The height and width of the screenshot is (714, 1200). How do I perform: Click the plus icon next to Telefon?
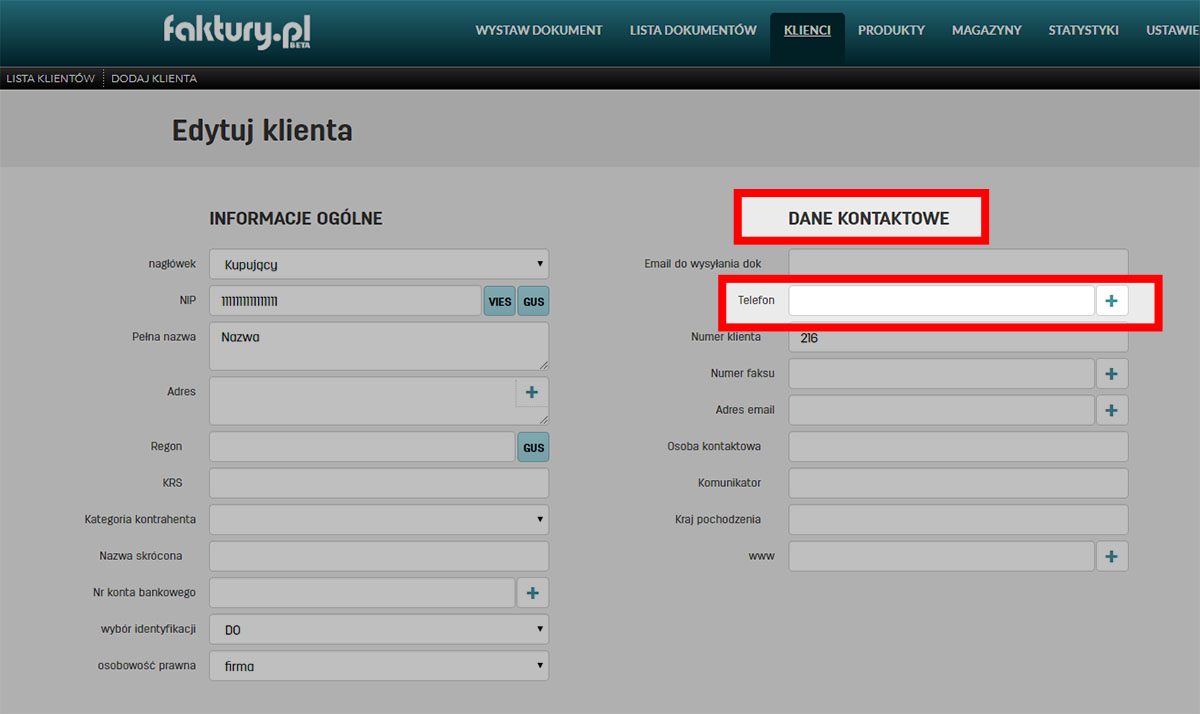tap(1111, 301)
